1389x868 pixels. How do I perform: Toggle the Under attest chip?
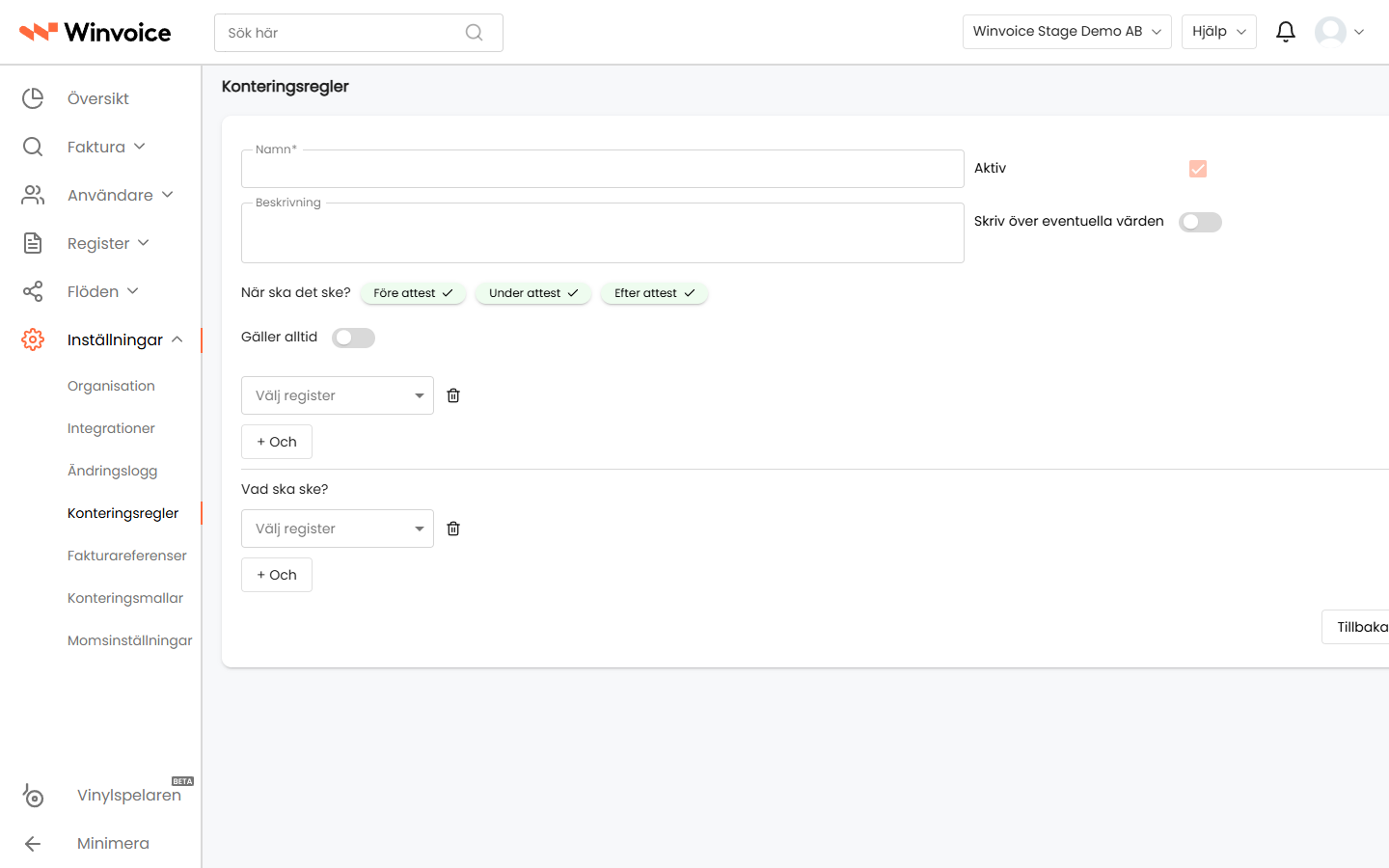pyautogui.click(x=533, y=293)
